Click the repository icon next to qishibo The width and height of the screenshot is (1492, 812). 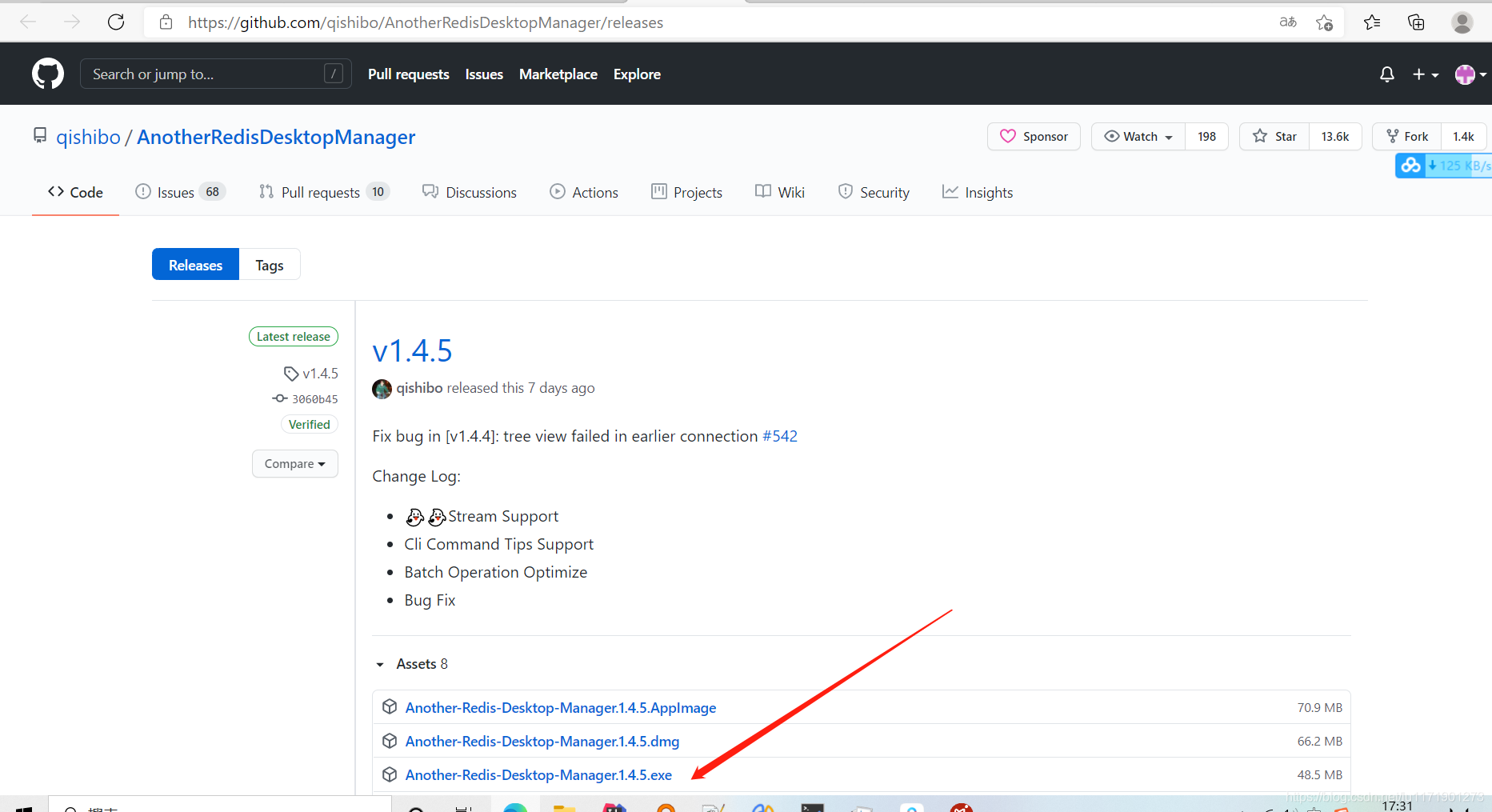40,136
